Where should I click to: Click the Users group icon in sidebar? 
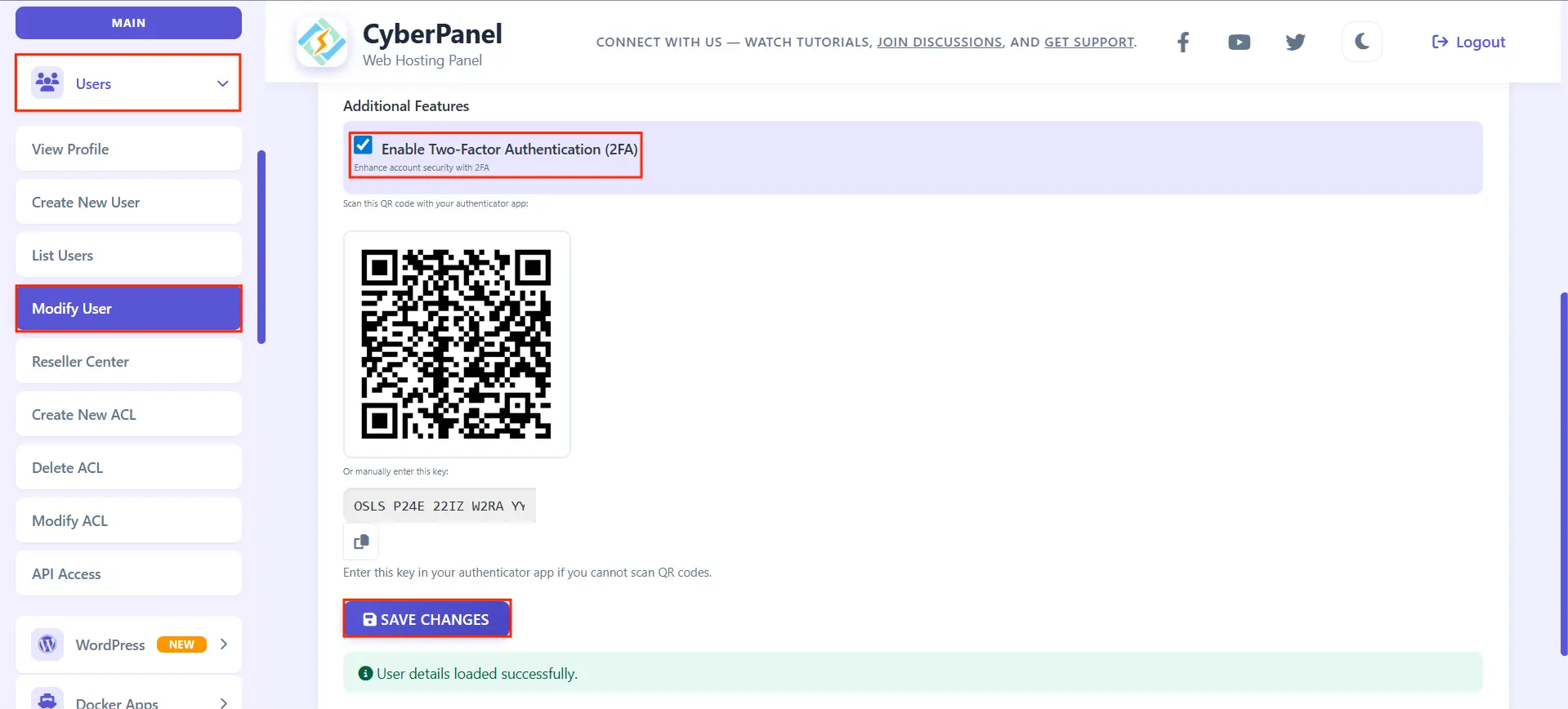tap(47, 82)
